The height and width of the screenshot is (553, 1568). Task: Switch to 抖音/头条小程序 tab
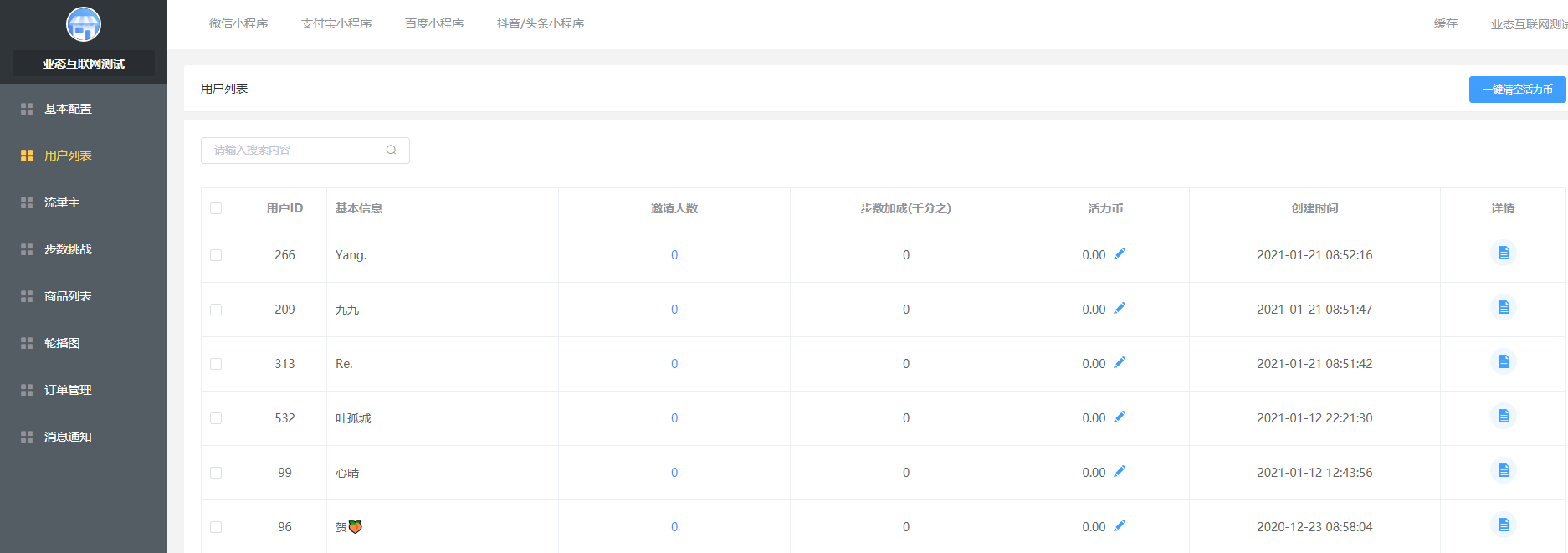click(x=541, y=23)
